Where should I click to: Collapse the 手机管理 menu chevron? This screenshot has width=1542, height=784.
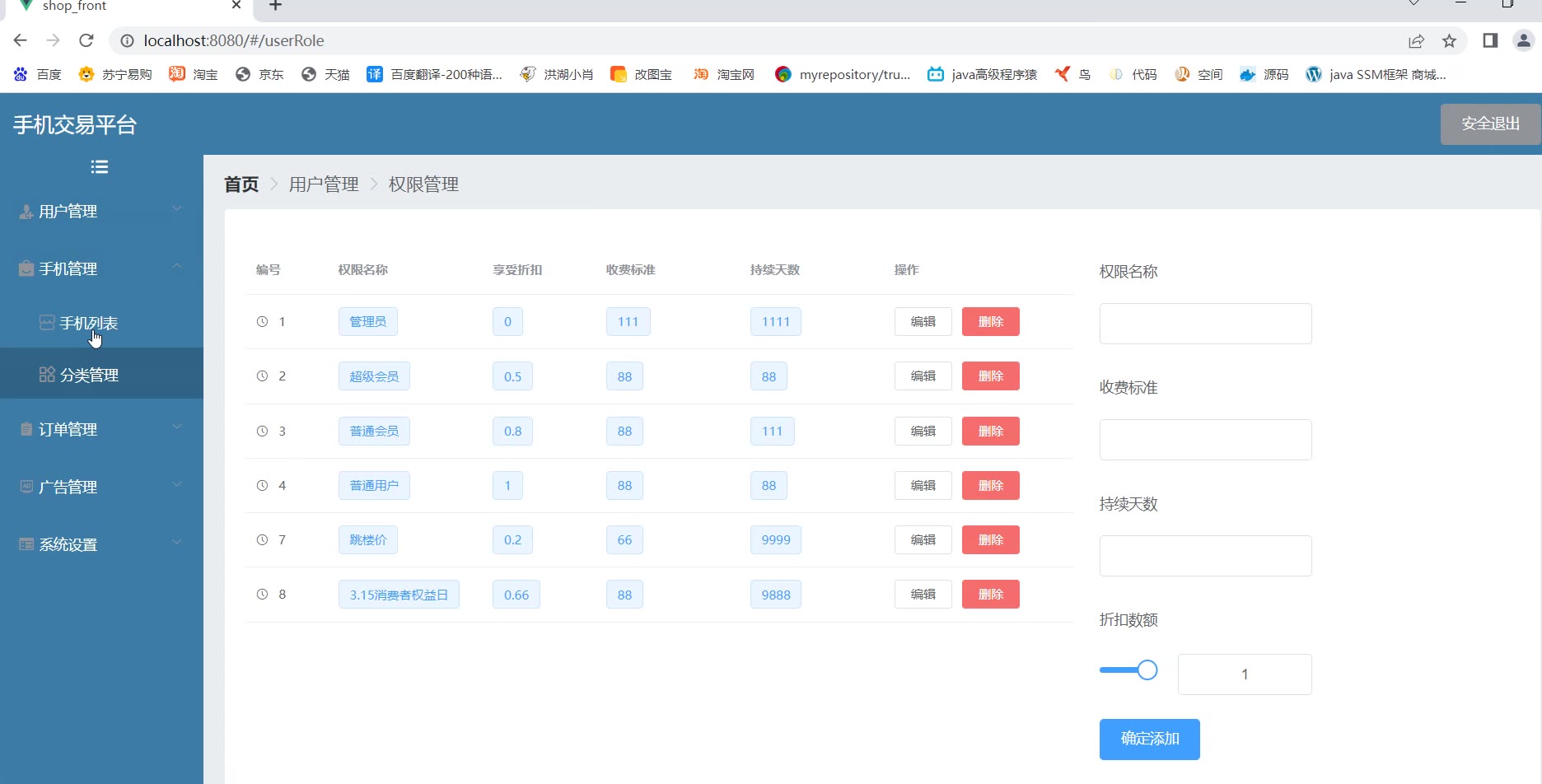[177, 267]
